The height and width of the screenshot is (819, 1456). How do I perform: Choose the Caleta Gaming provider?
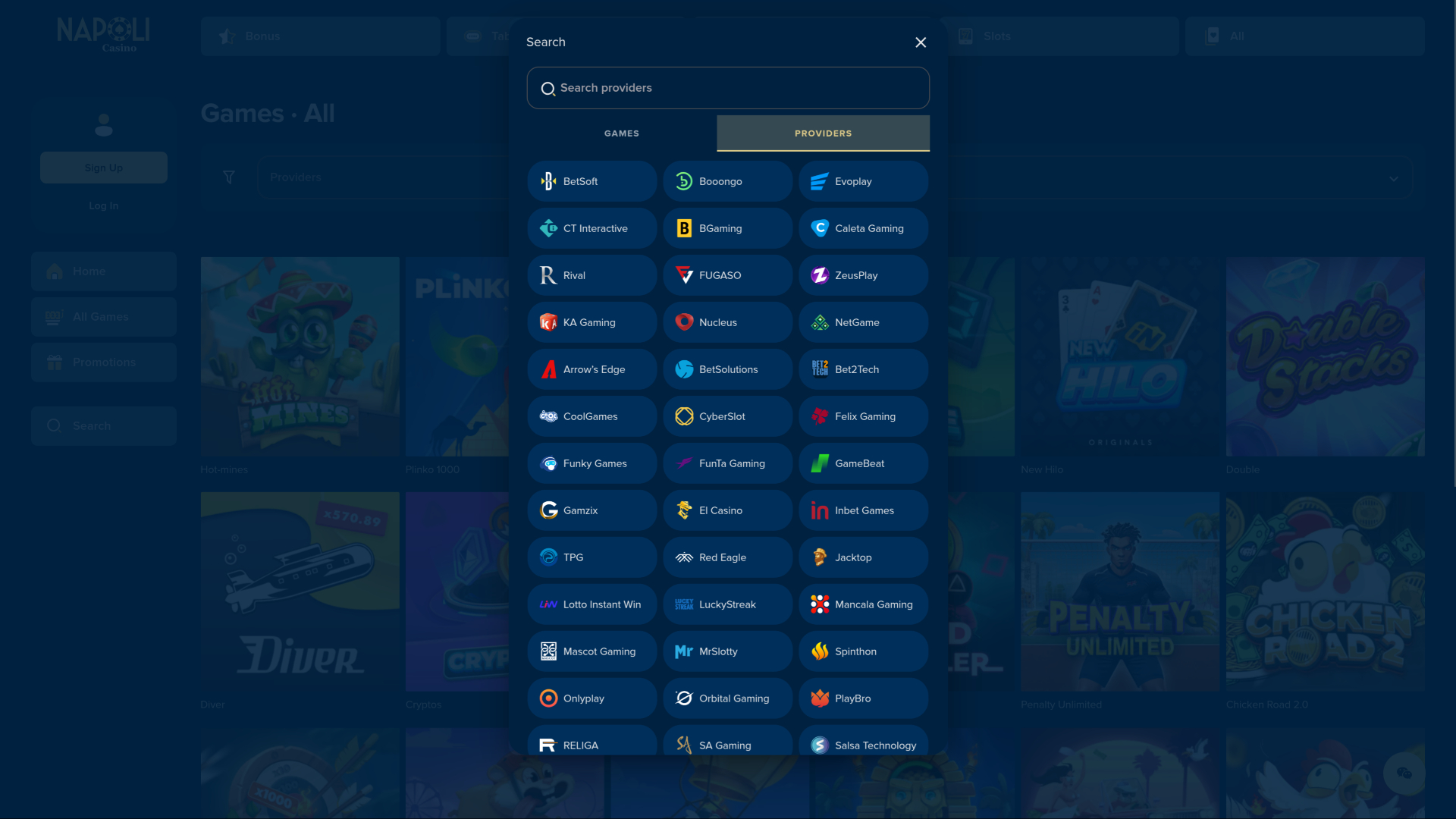(x=864, y=228)
